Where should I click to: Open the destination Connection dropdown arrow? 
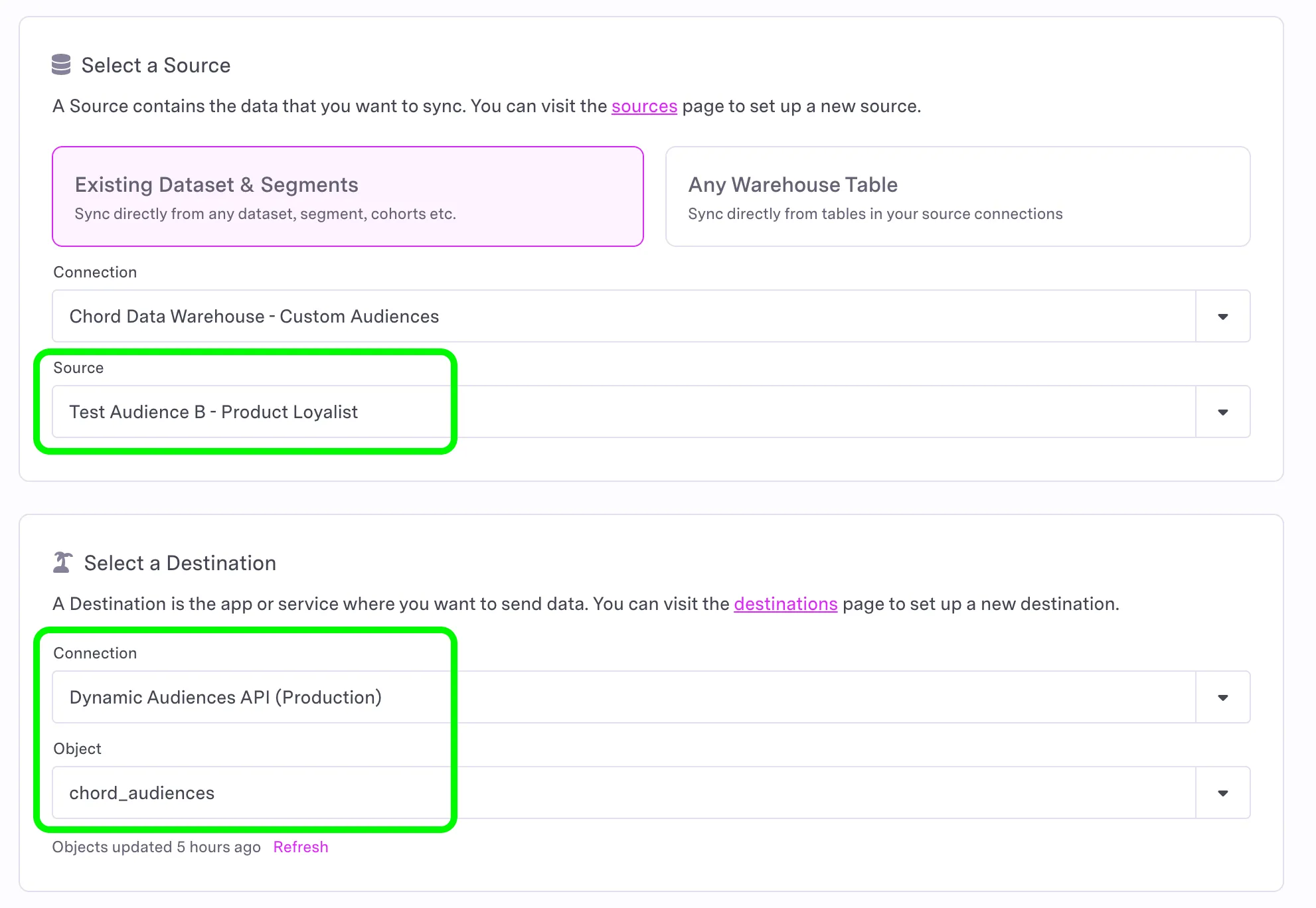pos(1222,698)
